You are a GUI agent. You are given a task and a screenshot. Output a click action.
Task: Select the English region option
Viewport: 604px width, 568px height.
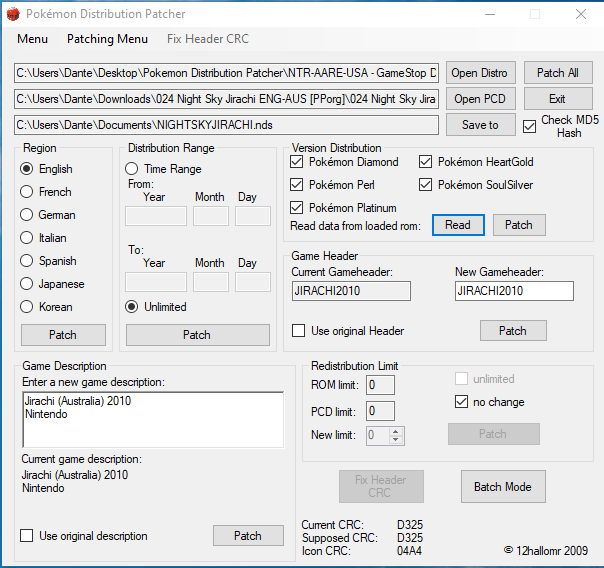pyautogui.click(x=27, y=169)
